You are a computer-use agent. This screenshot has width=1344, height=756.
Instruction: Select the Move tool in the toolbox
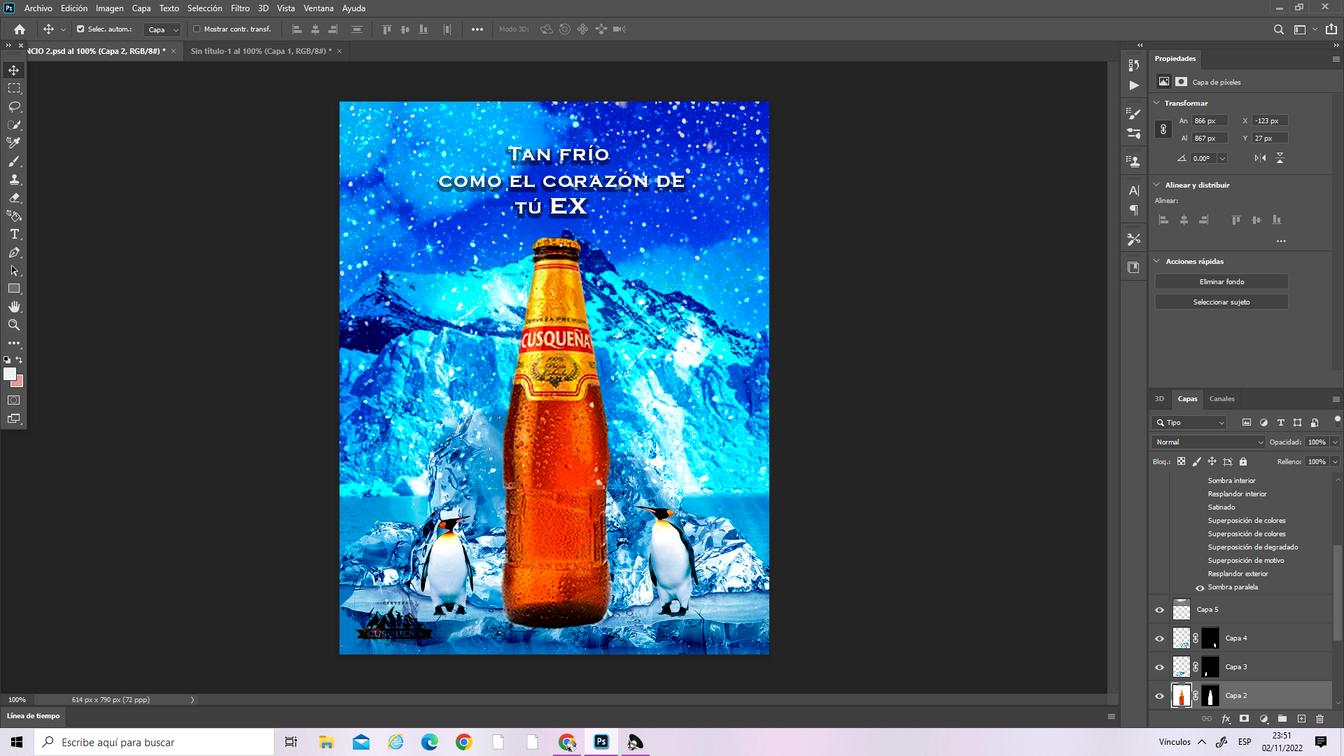(x=14, y=70)
